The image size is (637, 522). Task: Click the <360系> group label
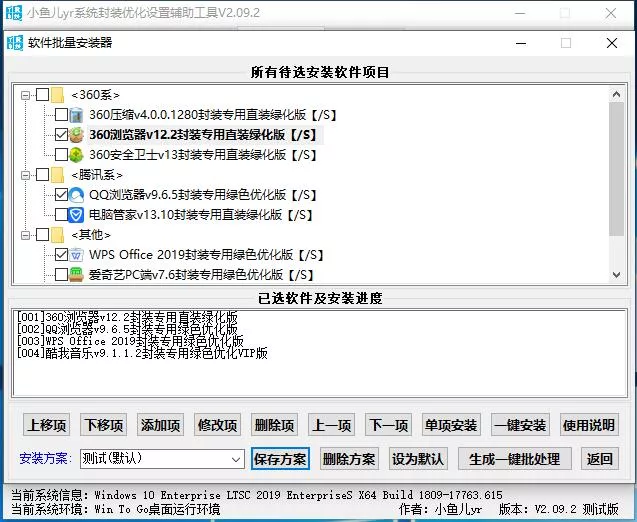click(x=95, y=95)
